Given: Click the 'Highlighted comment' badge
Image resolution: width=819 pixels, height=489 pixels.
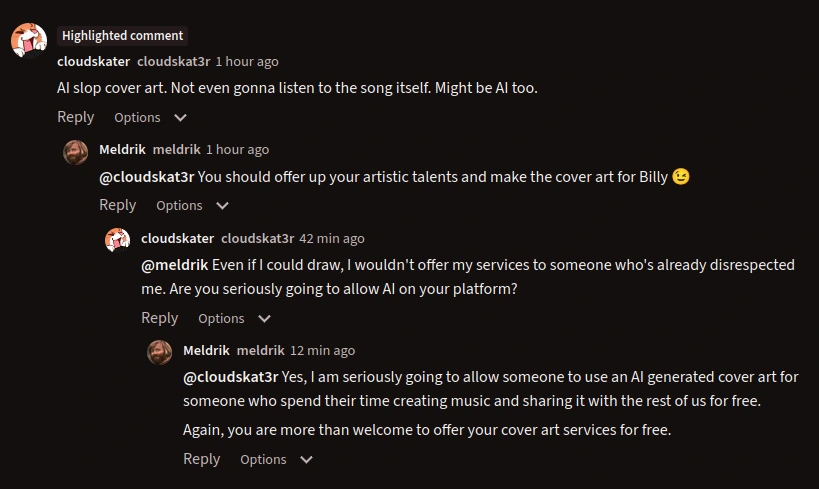Looking at the screenshot, I should 122,35.
